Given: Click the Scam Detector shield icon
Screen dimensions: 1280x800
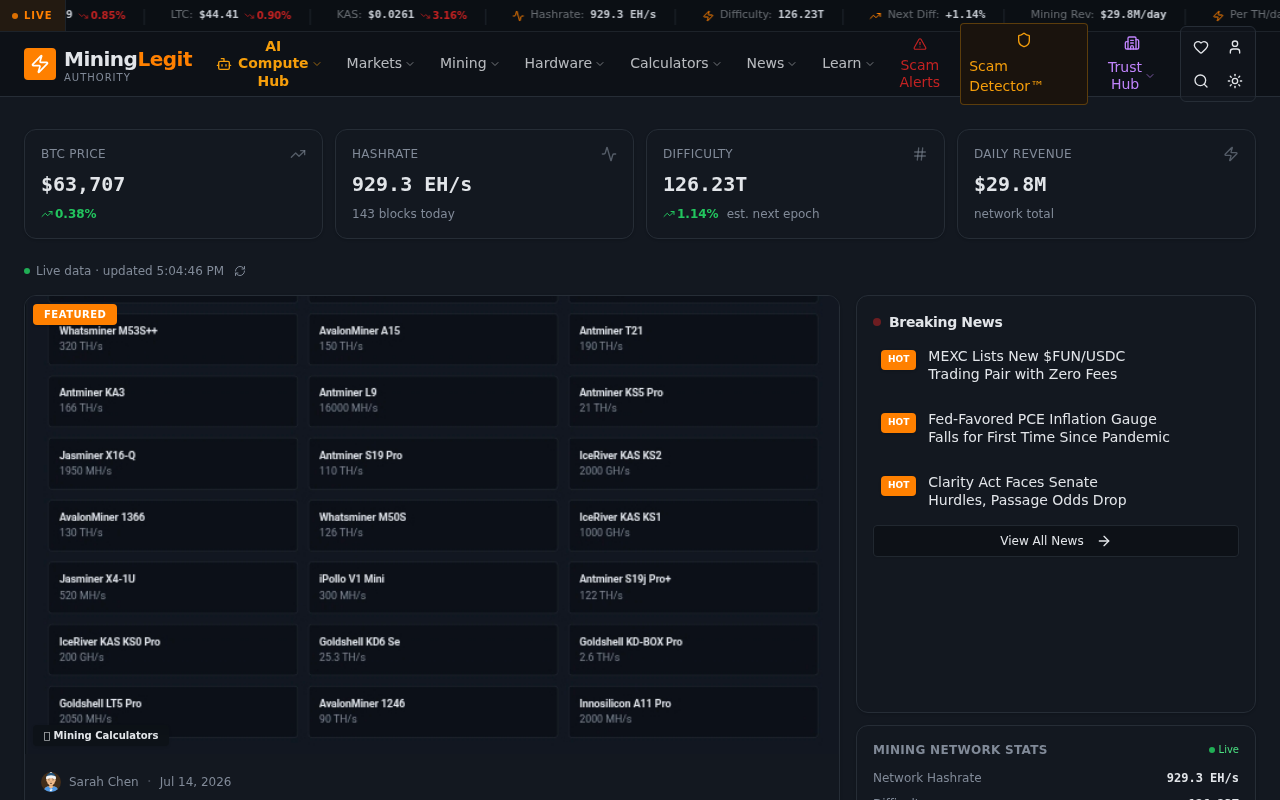Looking at the screenshot, I should pyautogui.click(x=1024, y=40).
